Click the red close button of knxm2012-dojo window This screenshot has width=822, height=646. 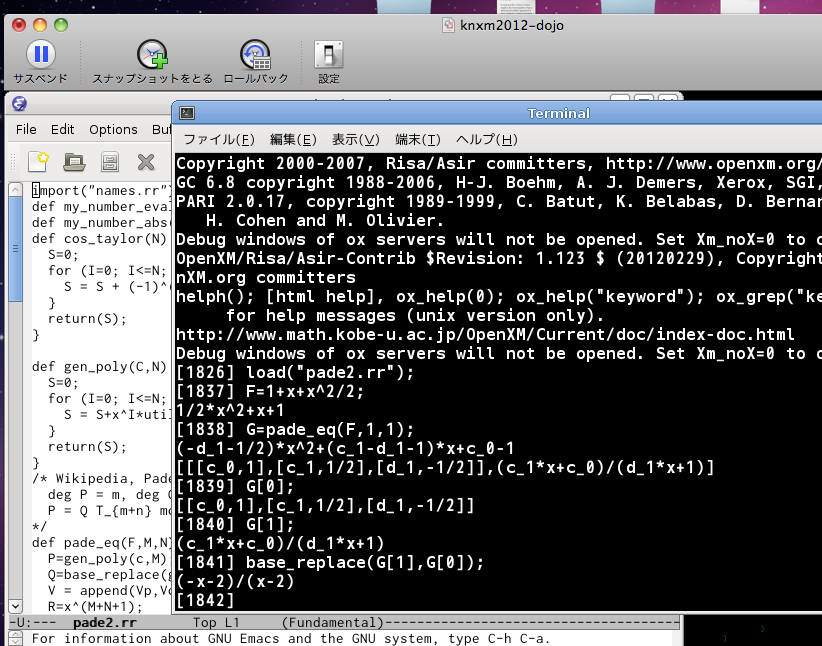[19, 25]
